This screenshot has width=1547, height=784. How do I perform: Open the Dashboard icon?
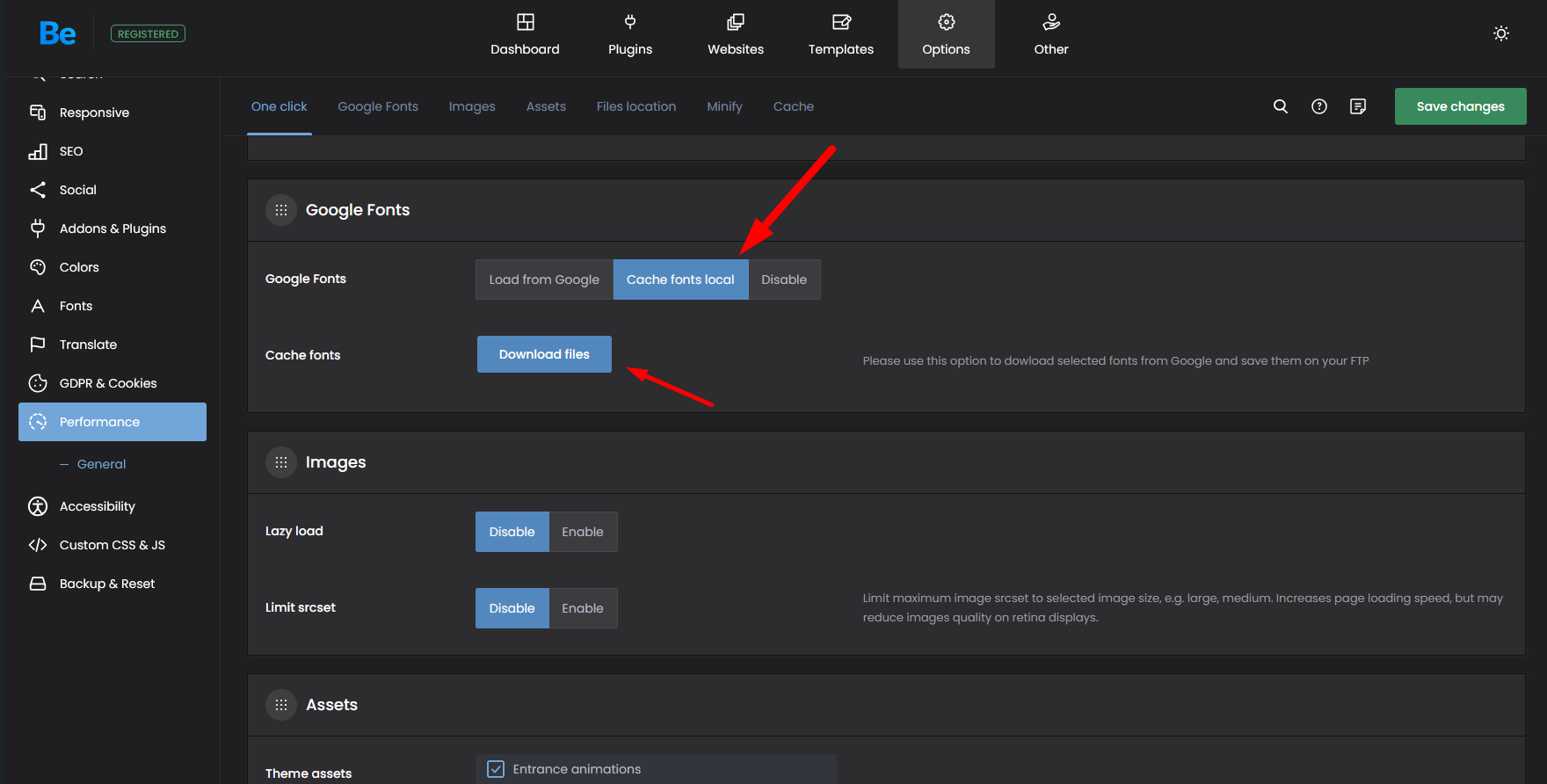(x=525, y=22)
